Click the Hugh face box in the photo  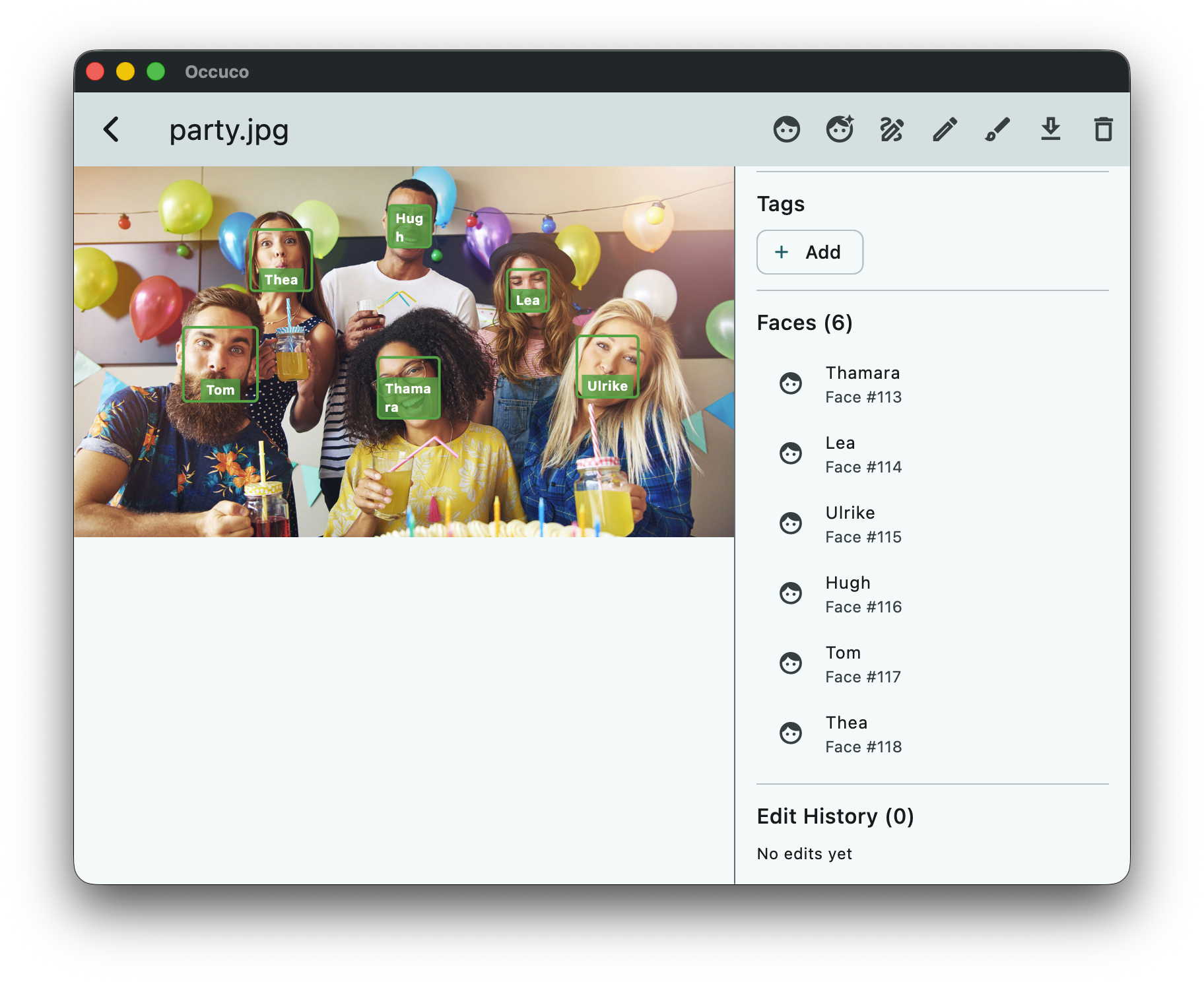click(x=410, y=224)
